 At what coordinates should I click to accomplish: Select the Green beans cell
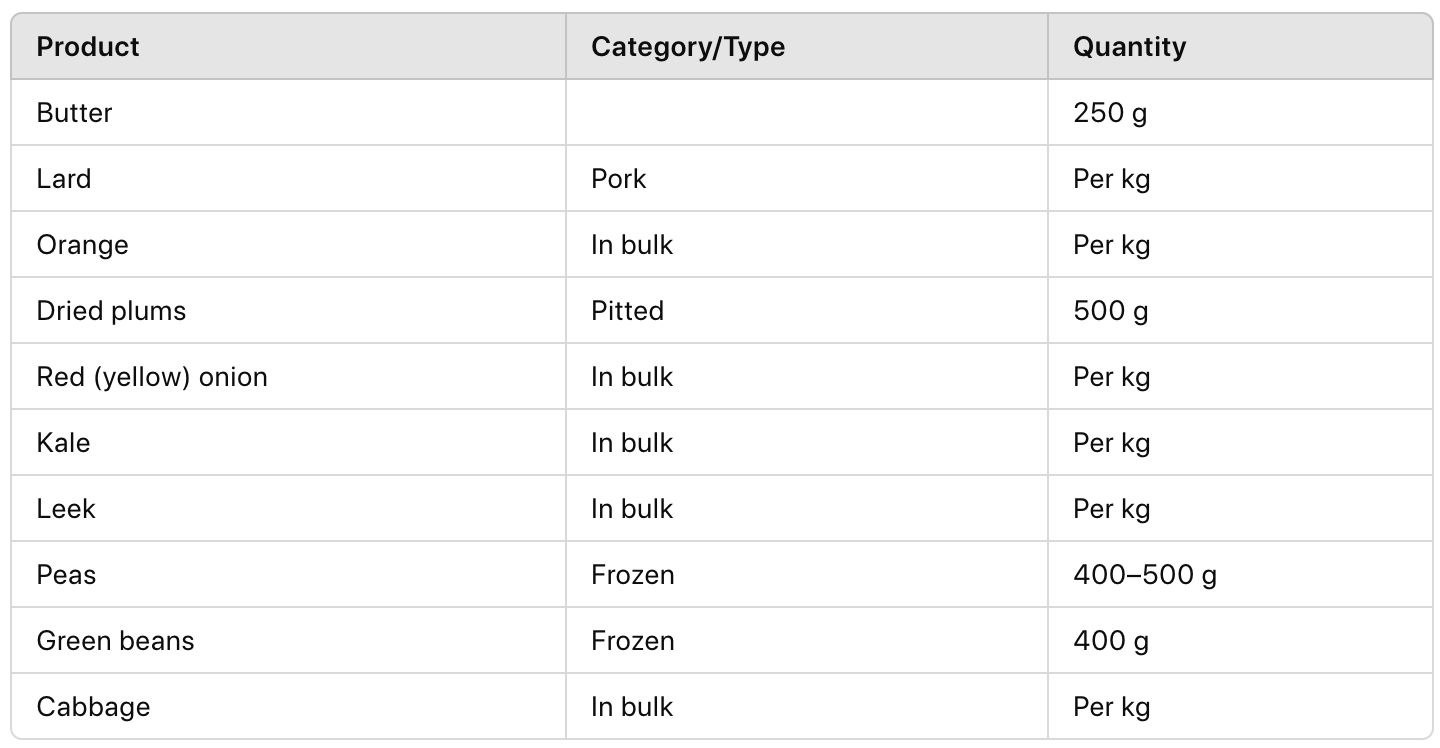pyautogui.click(x=115, y=641)
